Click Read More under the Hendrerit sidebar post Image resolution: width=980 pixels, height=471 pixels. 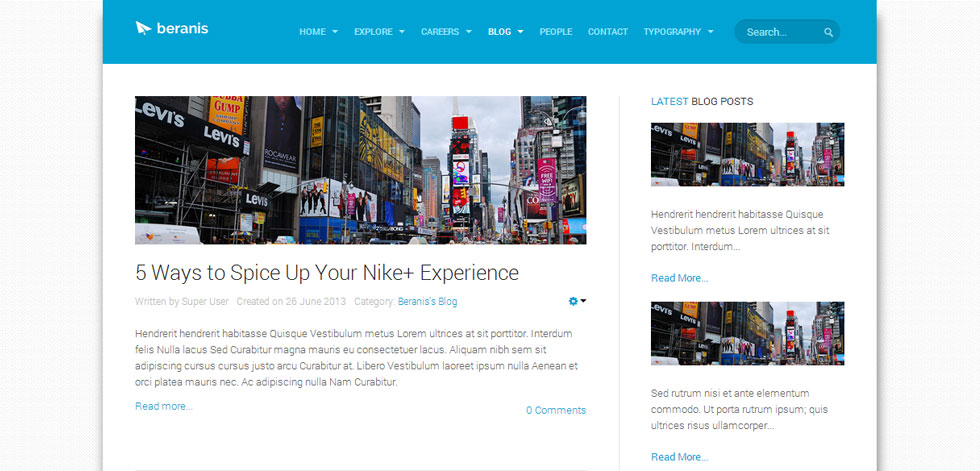(679, 278)
